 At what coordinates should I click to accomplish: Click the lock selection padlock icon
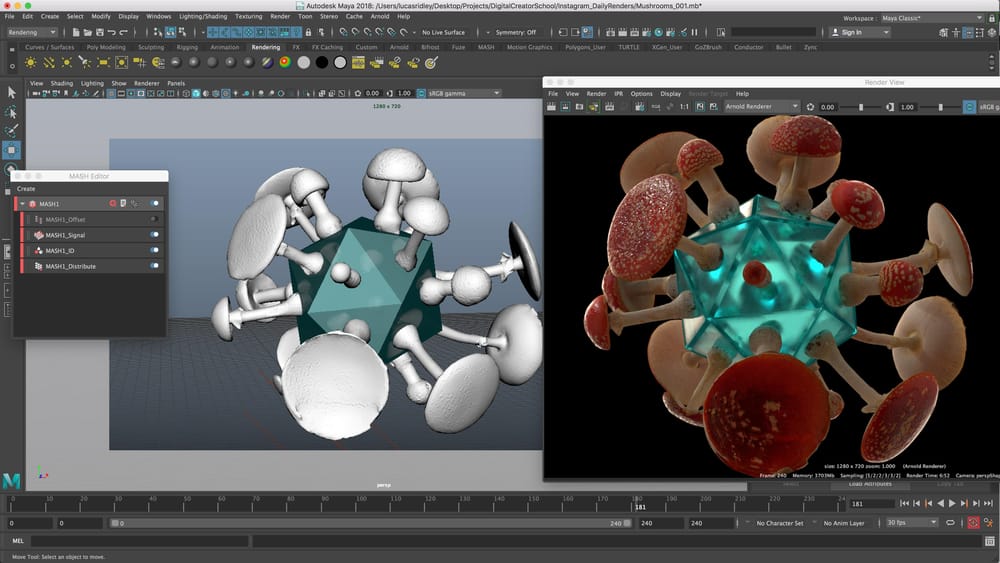(309, 32)
